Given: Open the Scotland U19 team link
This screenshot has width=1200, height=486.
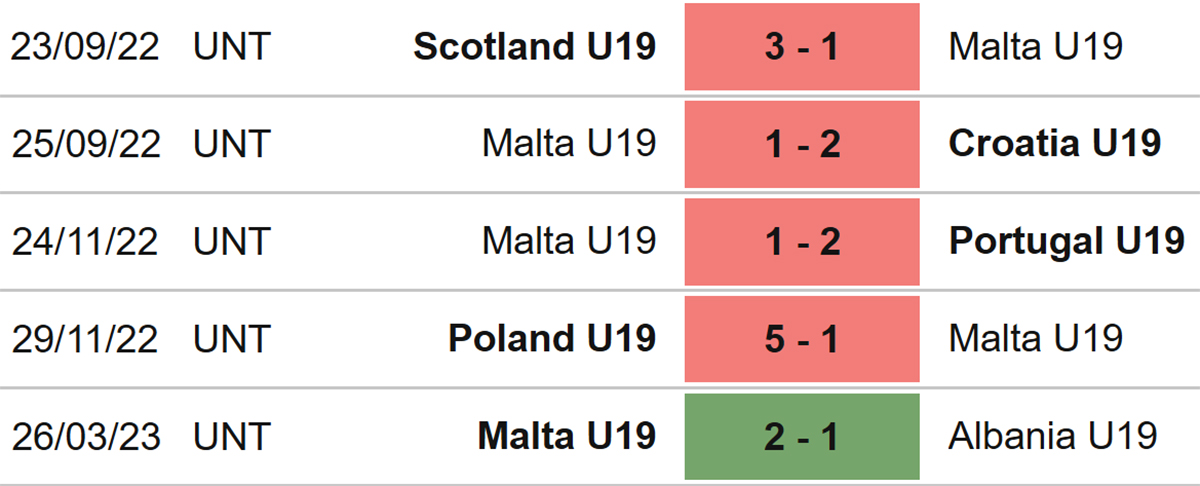Looking at the screenshot, I should click(x=535, y=46).
